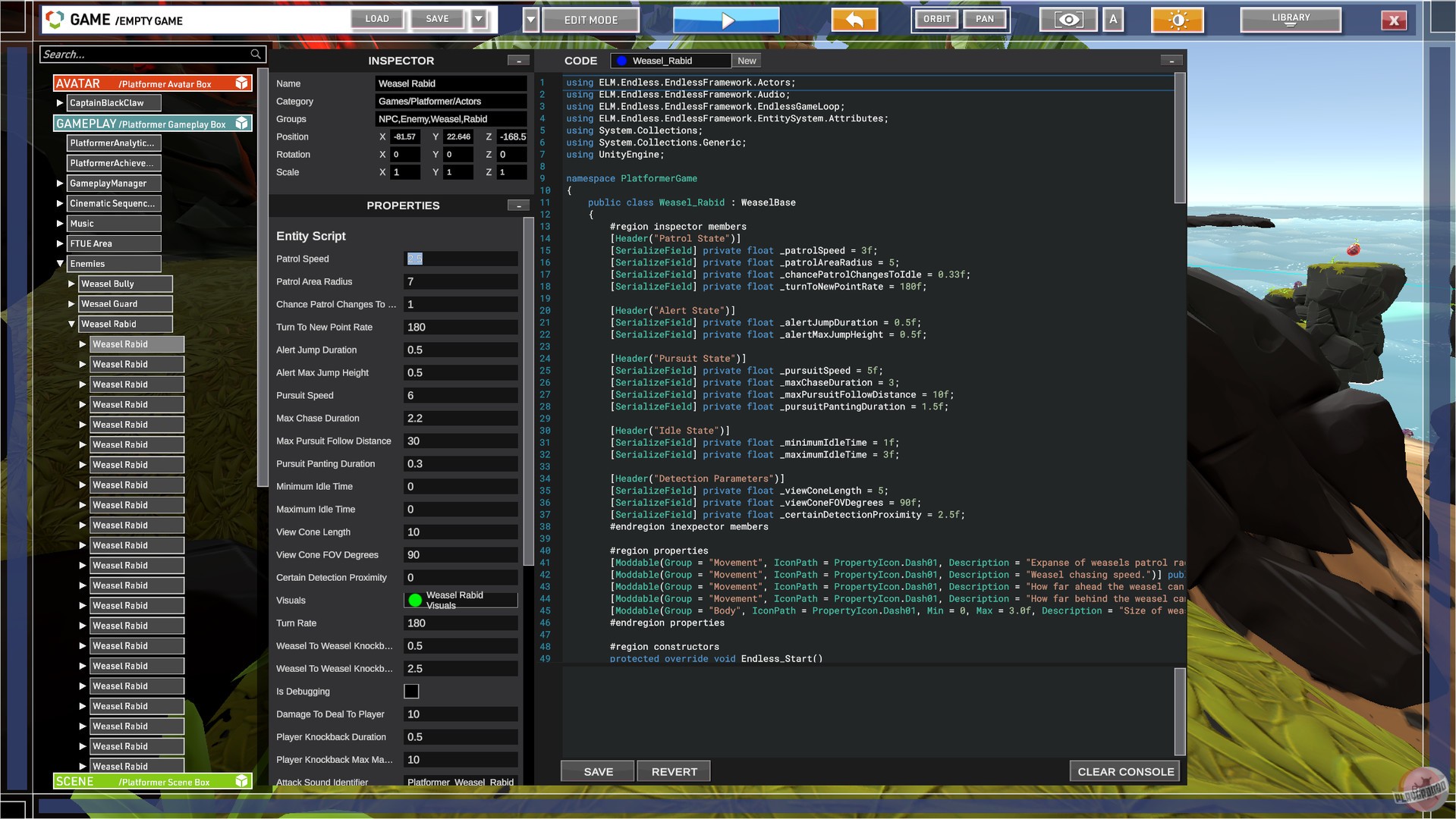The width and height of the screenshot is (1456, 819).
Task: Enable the Is Debugging checkbox
Action: 411,692
